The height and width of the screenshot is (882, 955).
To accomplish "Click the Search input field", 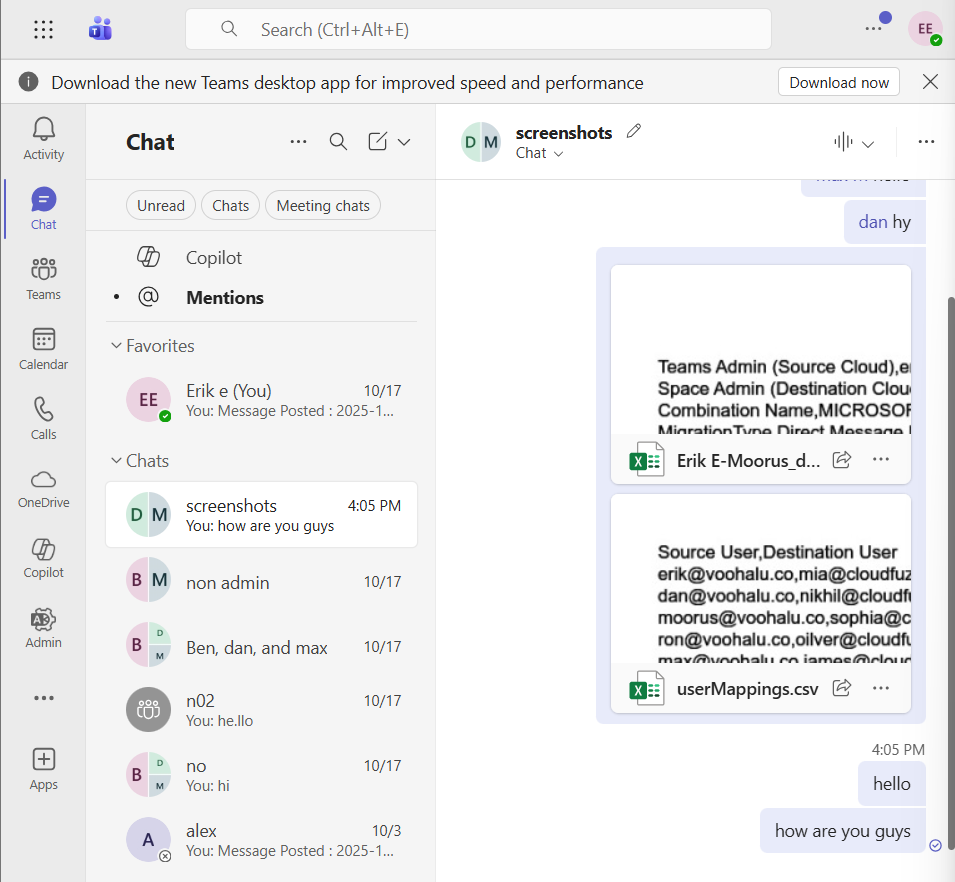I will click(x=478, y=30).
